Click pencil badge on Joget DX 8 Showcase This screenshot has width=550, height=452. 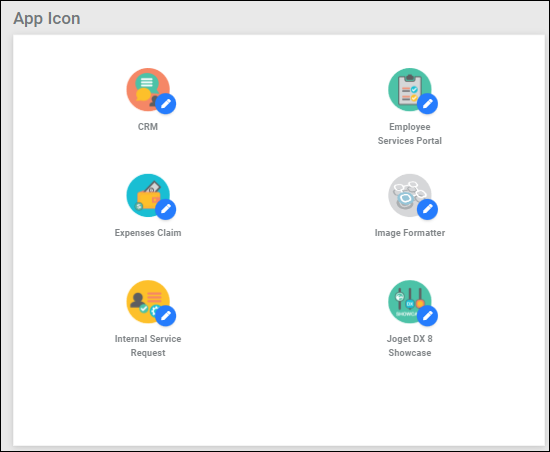click(x=427, y=316)
